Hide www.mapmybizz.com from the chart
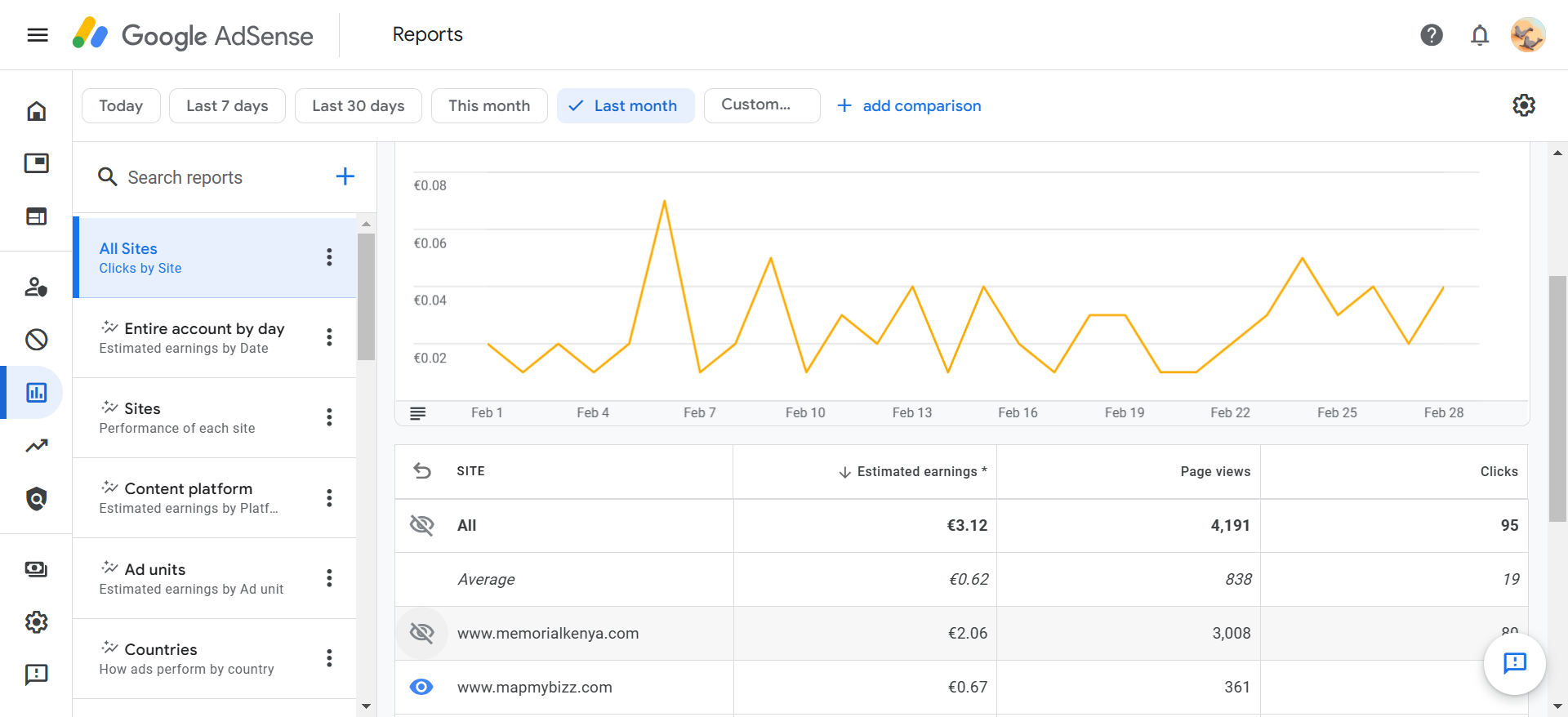Viewport: 1568px width, 717px height. 421,687
